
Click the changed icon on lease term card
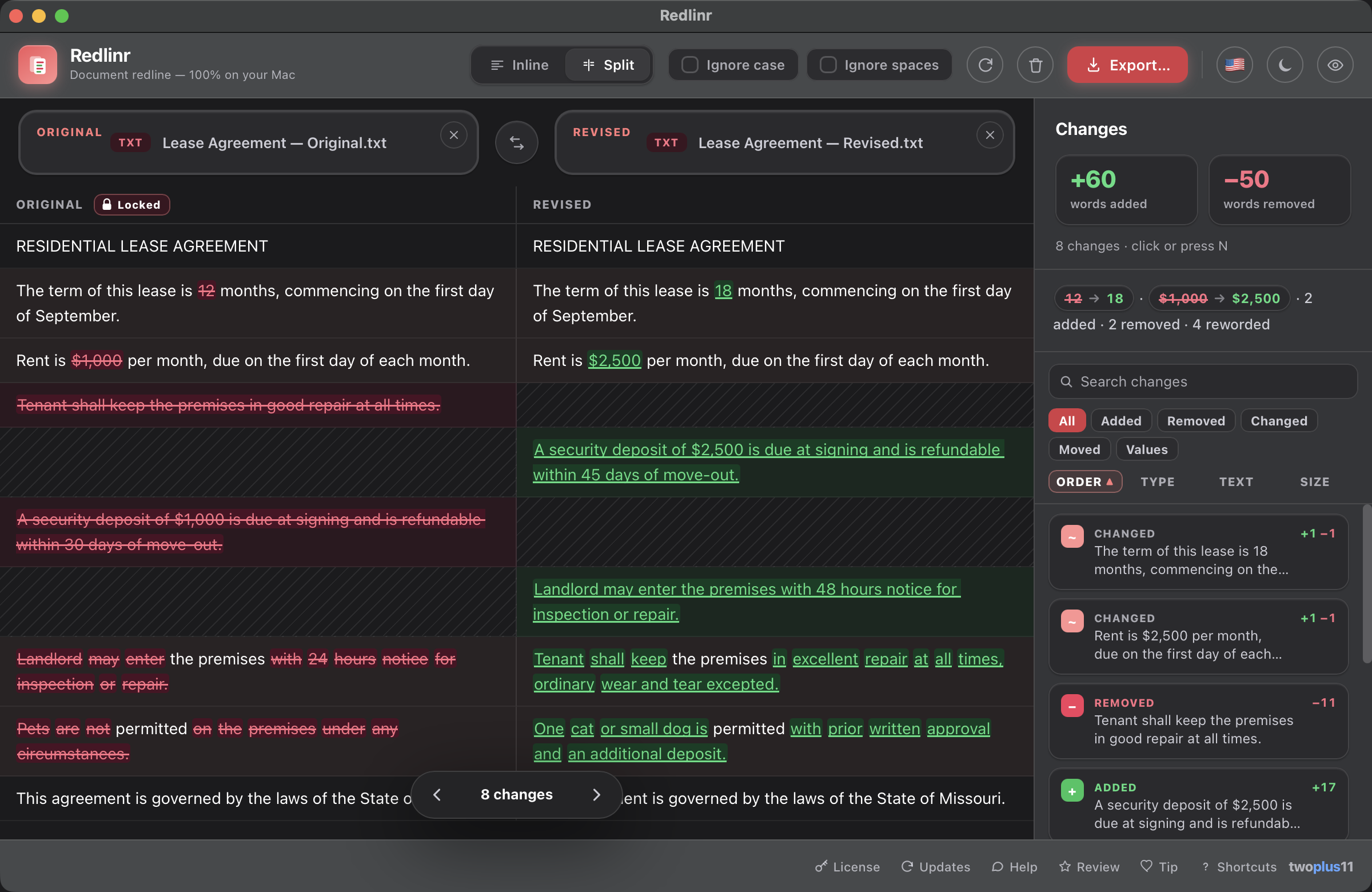[1072, 536]
